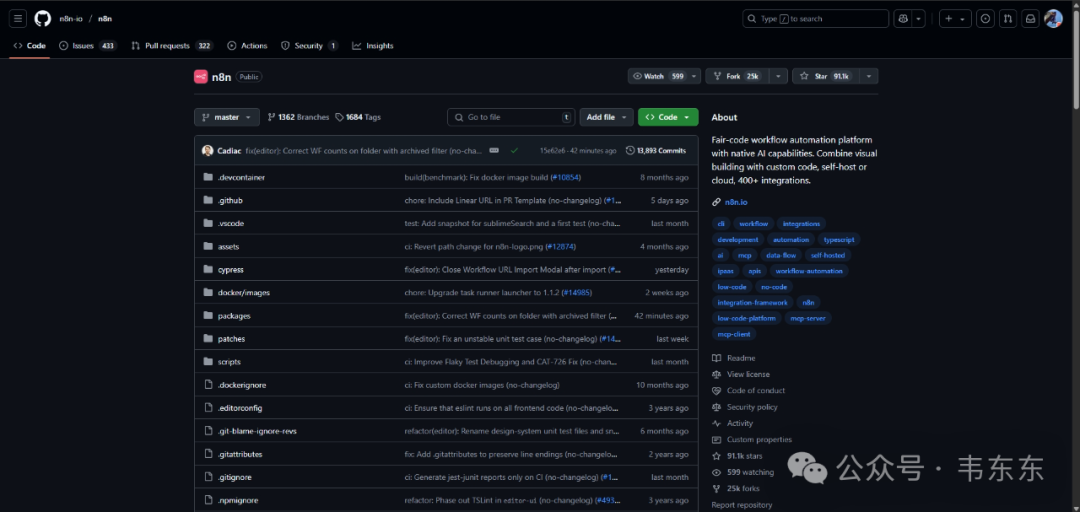Open the .npmignore file
Image resolution: width=1080 pixels, height=512 pixels.
point(238,500)
